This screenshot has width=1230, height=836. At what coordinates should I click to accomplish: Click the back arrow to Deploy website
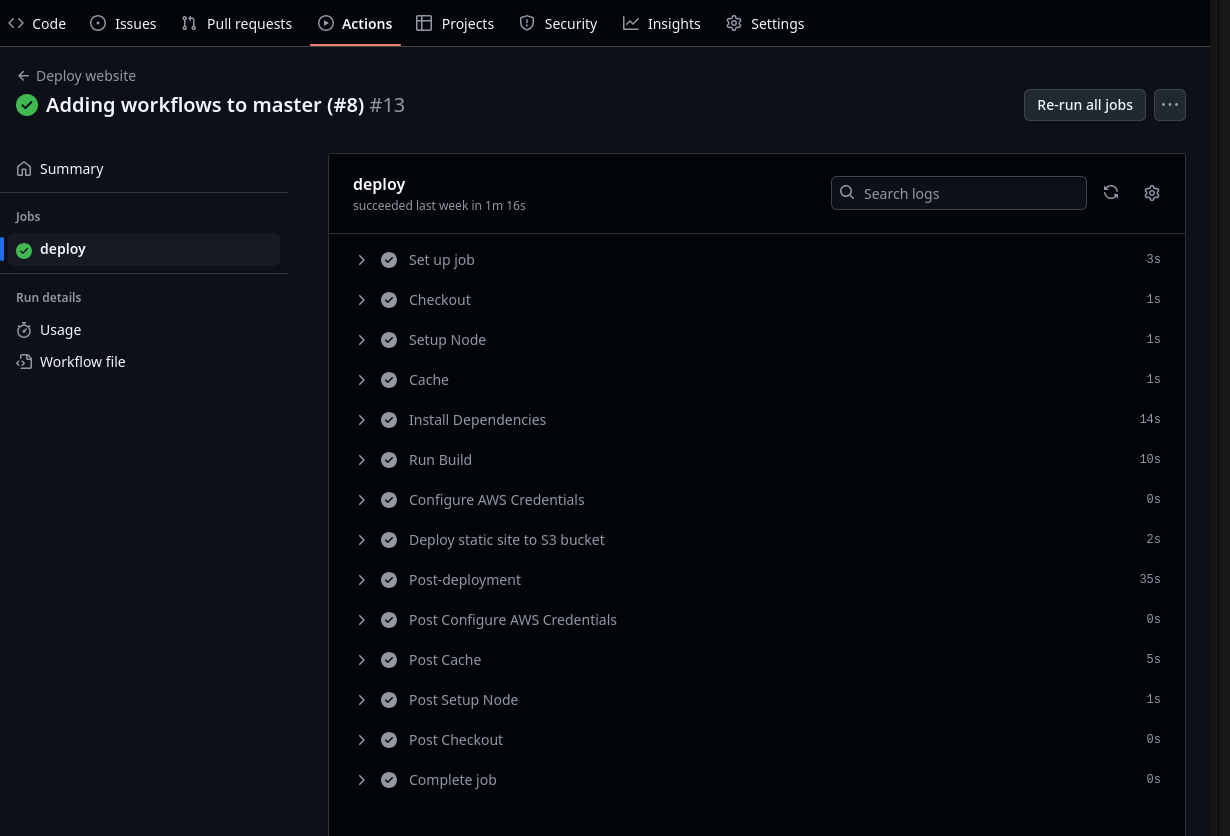point(24,76)
